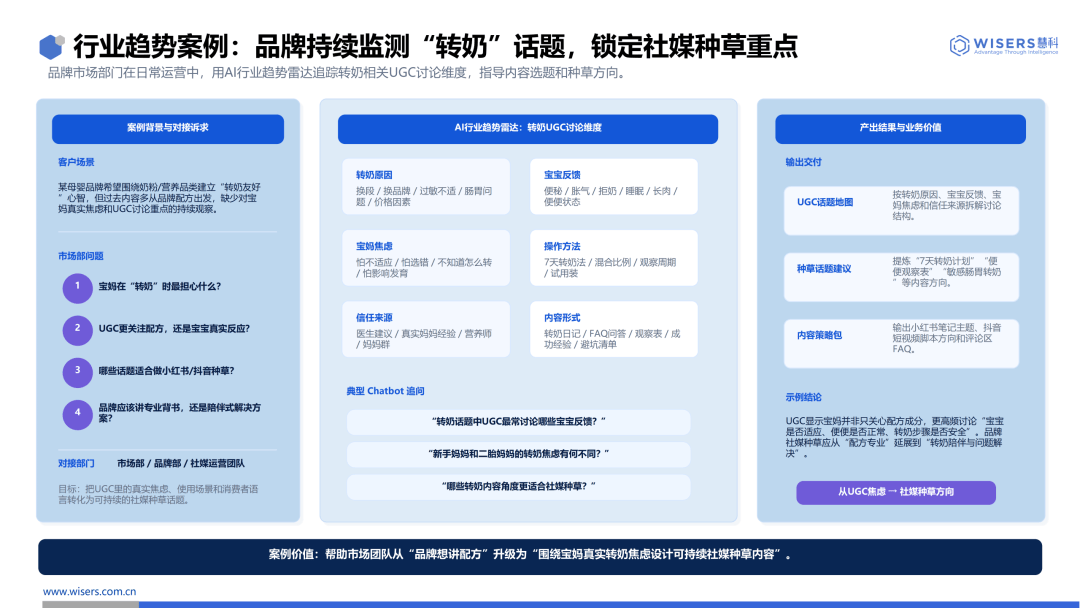1080x608 pixels.
Task: Select the purple circle numbered 1
Action: pyautogui.click(x=77, y=288)
